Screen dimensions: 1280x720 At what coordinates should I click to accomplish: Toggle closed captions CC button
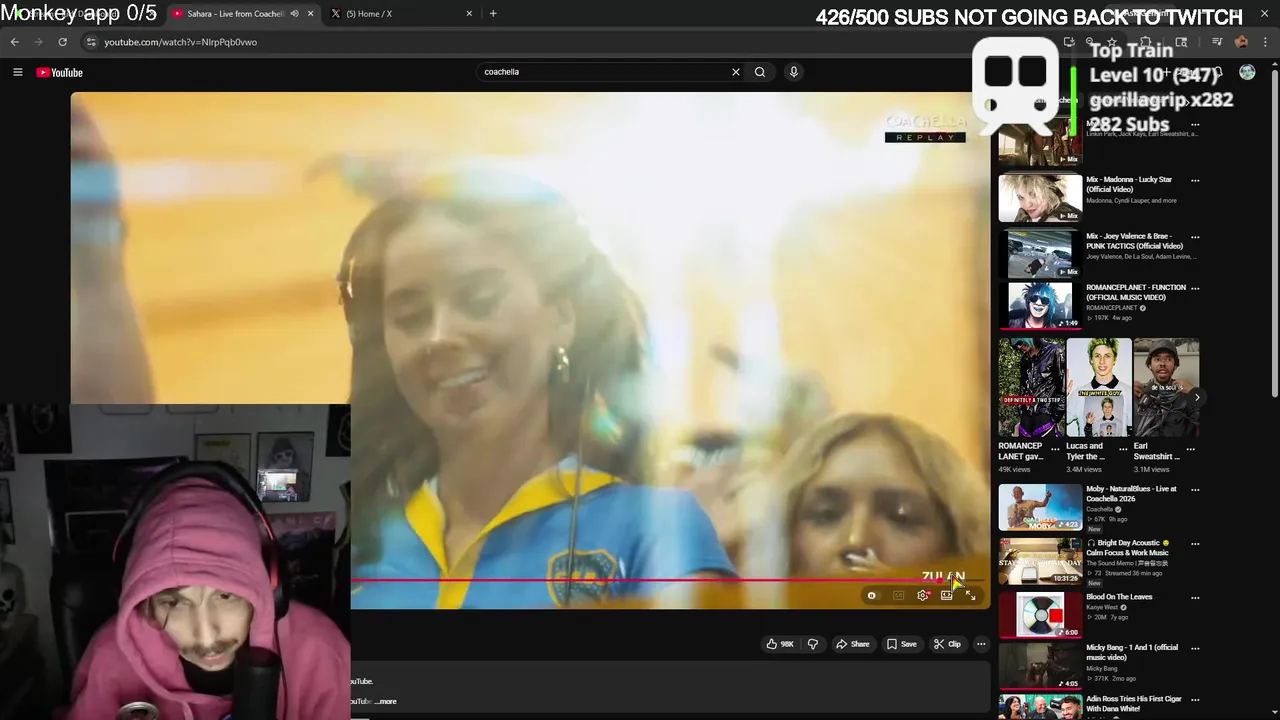[x=898, y=595]
